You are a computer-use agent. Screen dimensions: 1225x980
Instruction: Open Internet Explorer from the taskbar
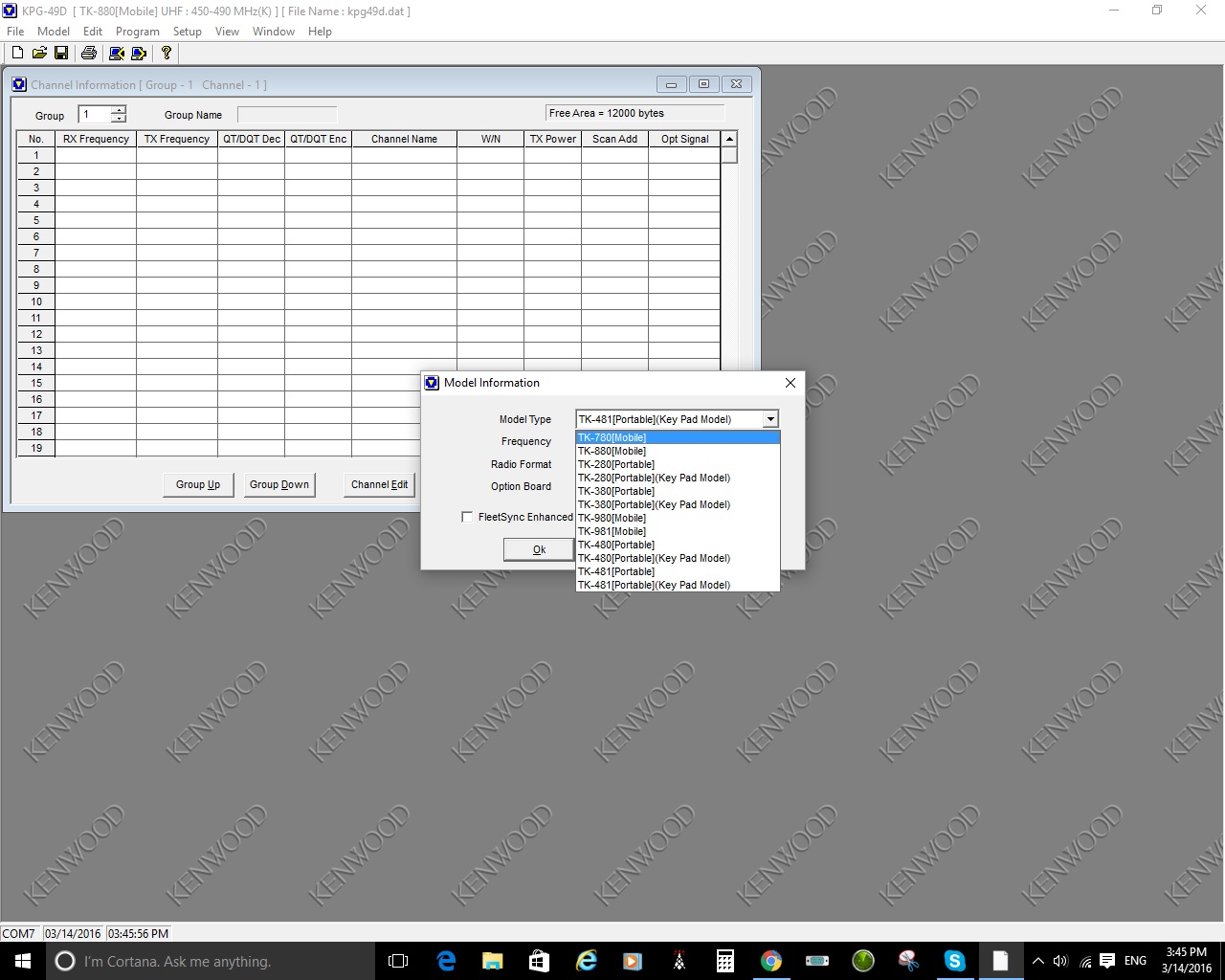coord(586,961)
